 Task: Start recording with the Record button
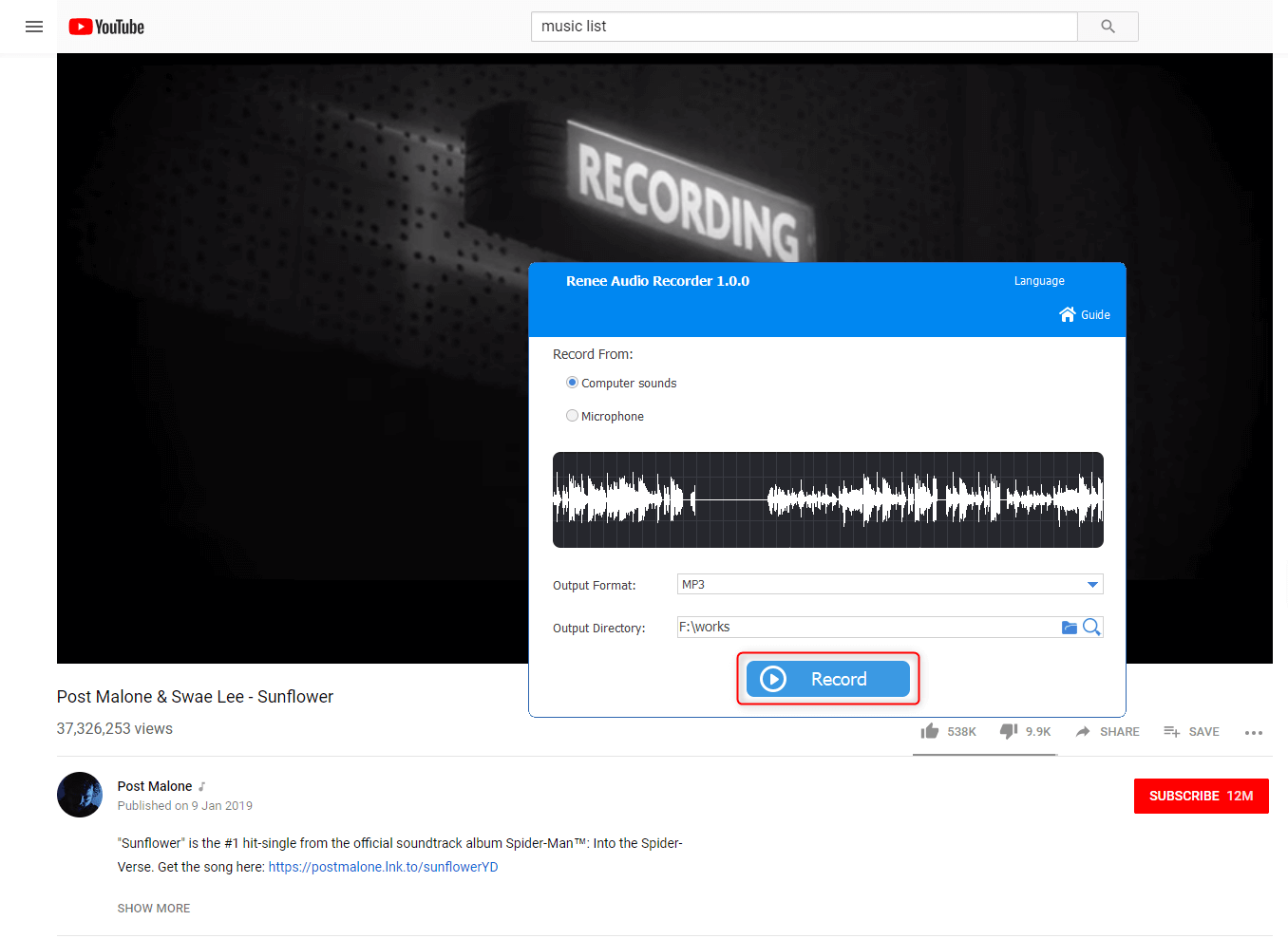(828, 679)
